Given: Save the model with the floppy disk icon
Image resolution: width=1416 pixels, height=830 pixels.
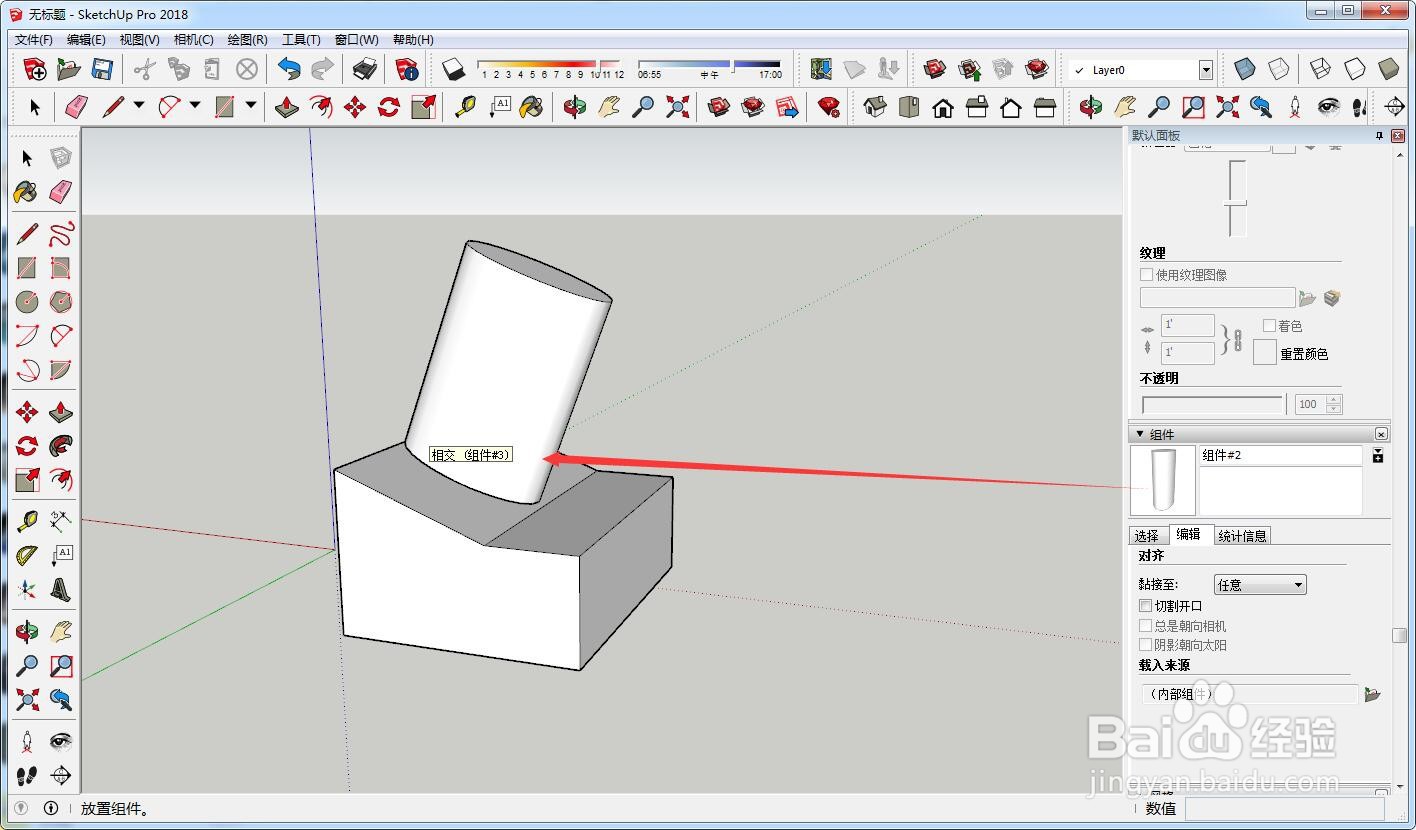Looking at the screenshot, I should pyautogui.click(x=102, y=69).
